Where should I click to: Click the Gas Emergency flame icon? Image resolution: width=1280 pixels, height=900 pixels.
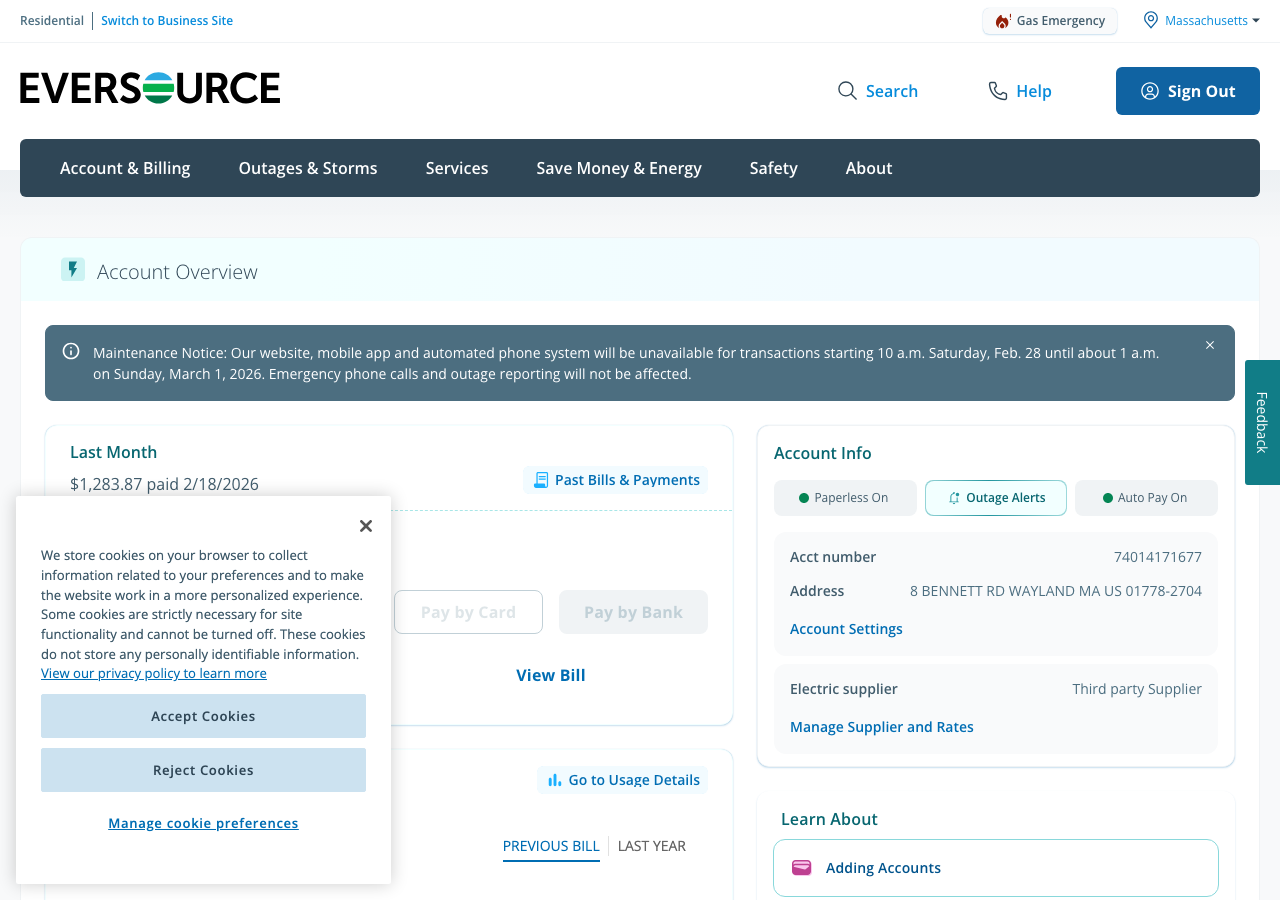click(x=1003, y=21)
